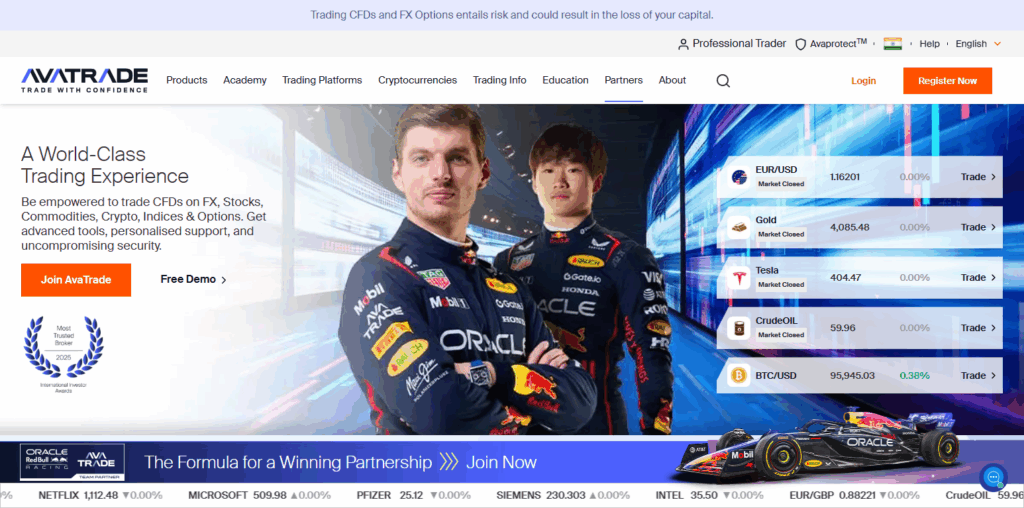This screenshot has height=508, width=1024.
Task: Click the Bitcoin BTC/USD icon
Action: coord(739,376)
